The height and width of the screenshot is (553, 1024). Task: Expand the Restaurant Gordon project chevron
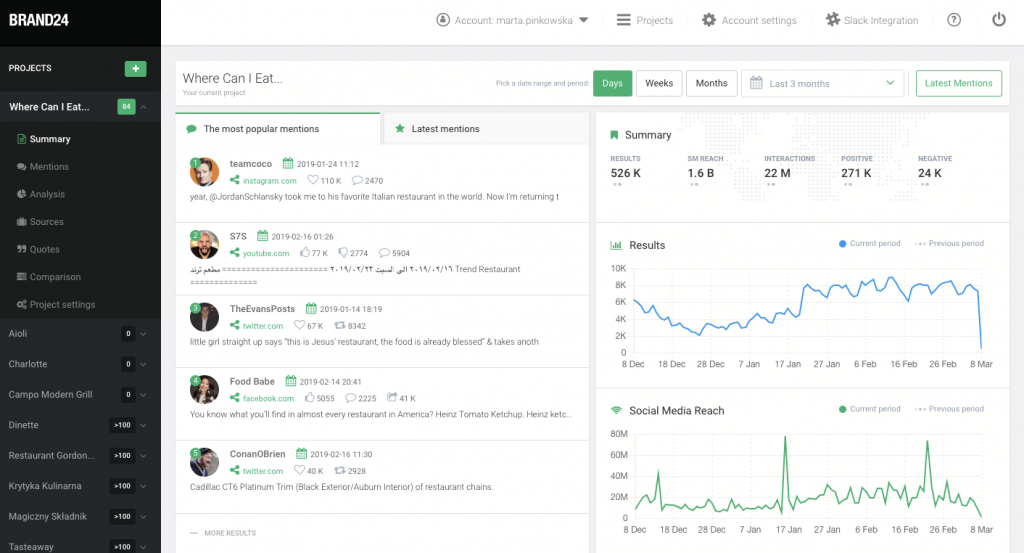[143, 456]
